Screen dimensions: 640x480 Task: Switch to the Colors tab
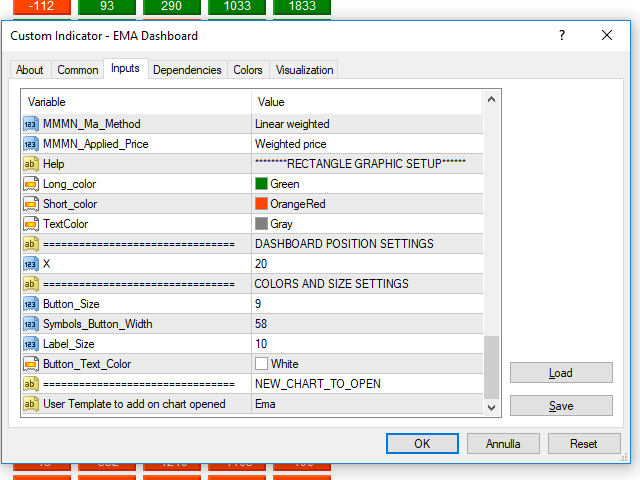[248, 70]
